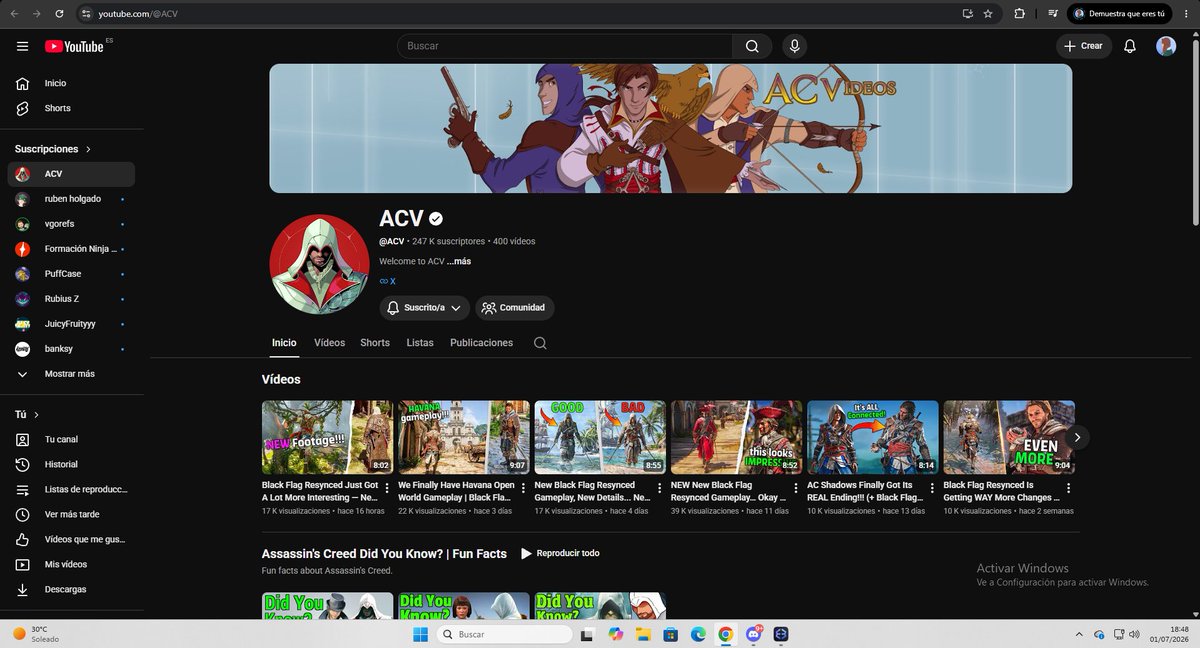Open the account avatar menu
This screenshot has width=1200, height=648.
click(1166, 46)
